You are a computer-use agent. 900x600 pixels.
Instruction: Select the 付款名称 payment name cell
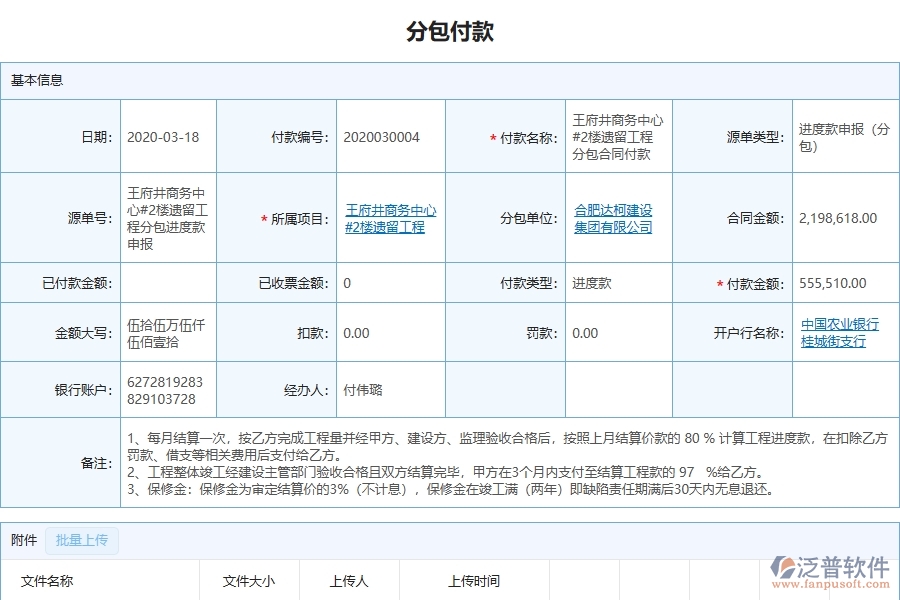(618, 137)
